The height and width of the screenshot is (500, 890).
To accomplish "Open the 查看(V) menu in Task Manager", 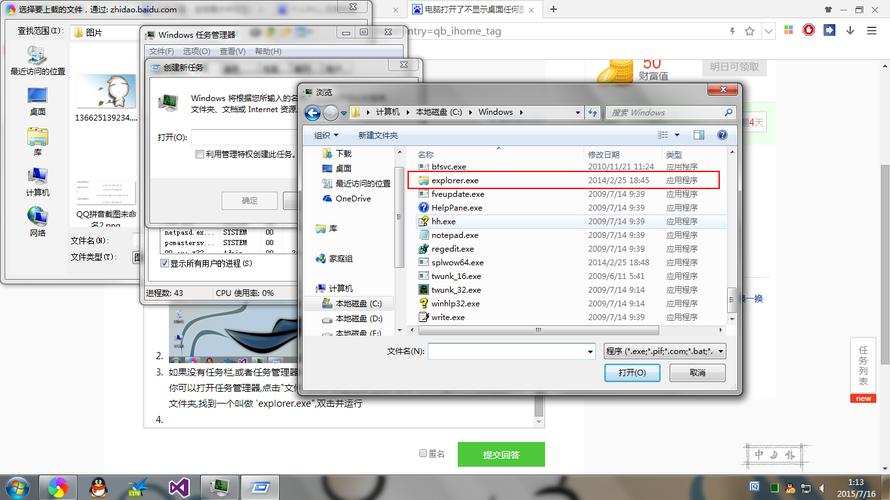I will 233,51.
